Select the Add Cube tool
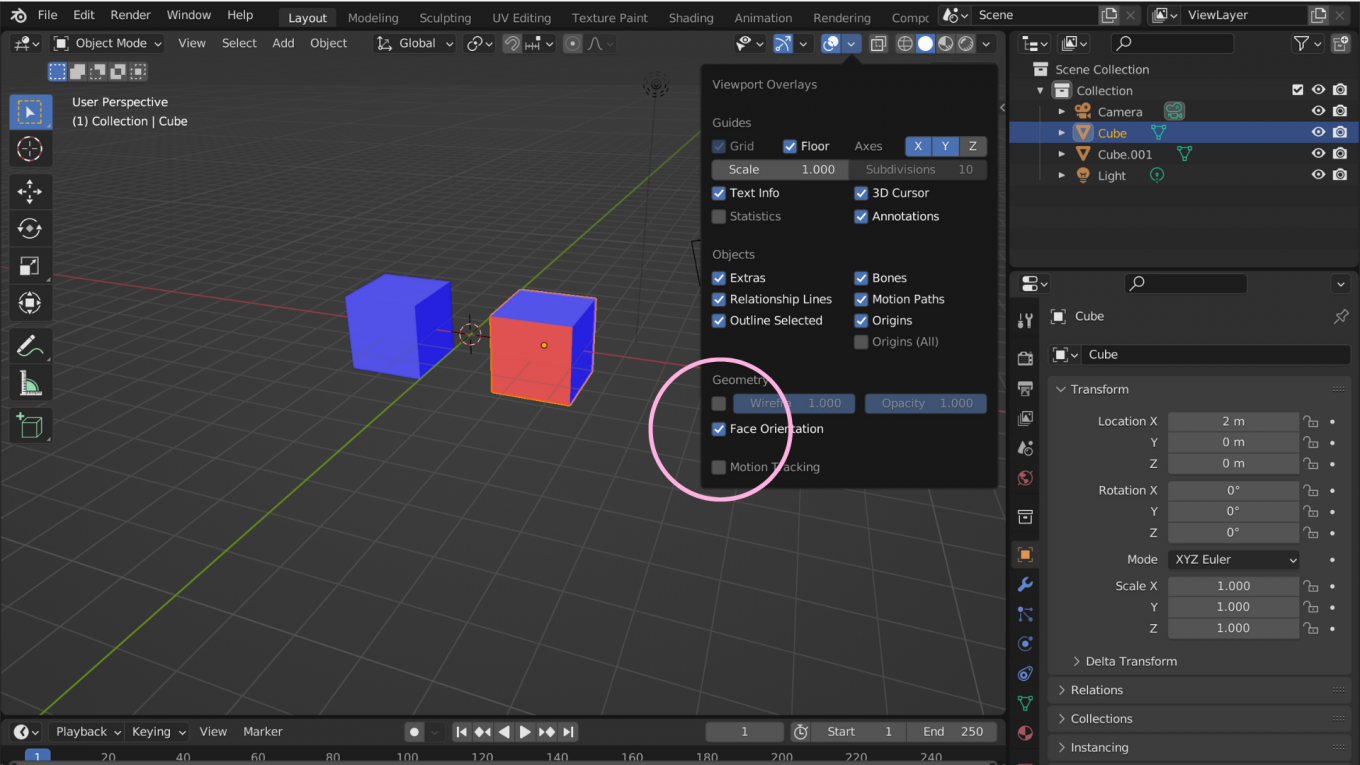Screen dimensions: 1360x765 (30, 426)
